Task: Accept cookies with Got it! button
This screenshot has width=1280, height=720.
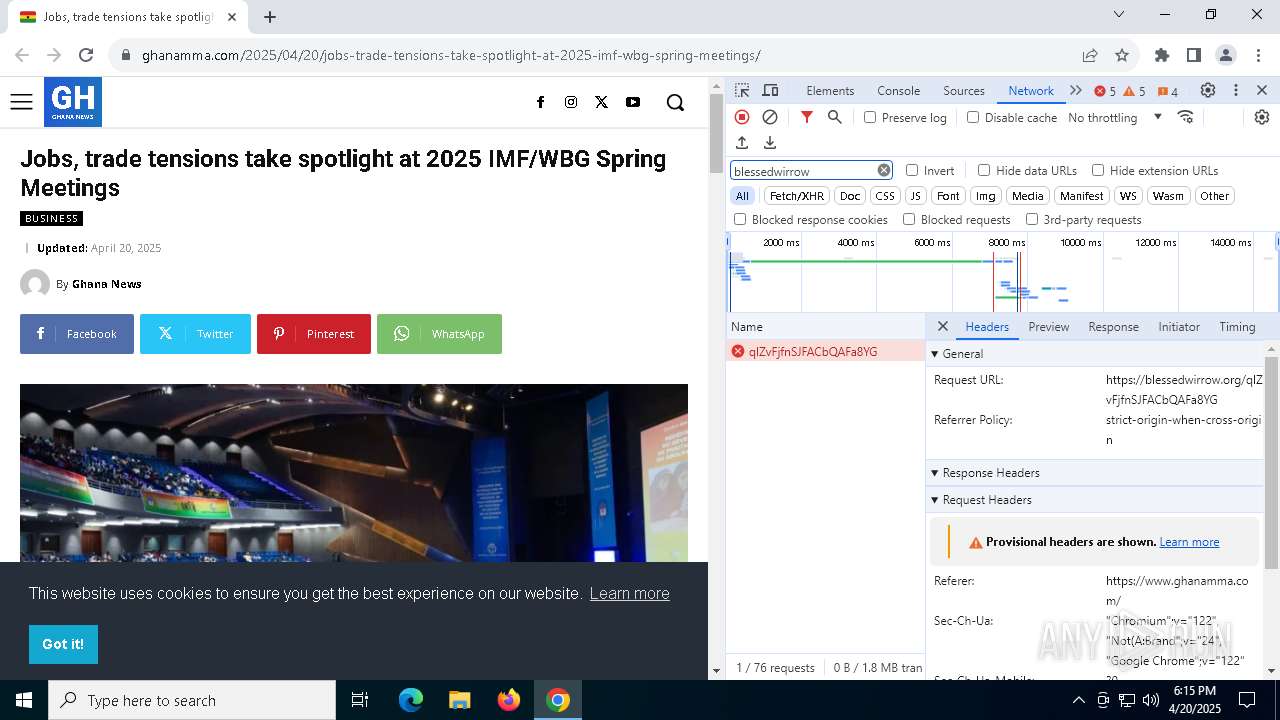Action: point(63,644)
